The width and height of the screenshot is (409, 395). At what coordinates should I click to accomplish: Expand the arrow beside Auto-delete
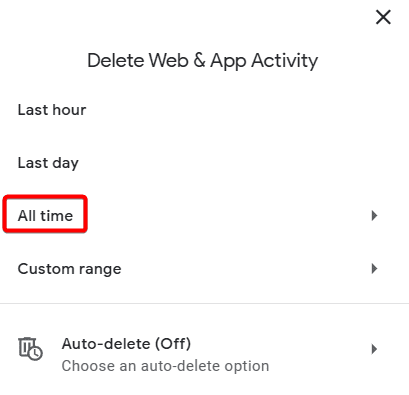click(x=374, y=349)
